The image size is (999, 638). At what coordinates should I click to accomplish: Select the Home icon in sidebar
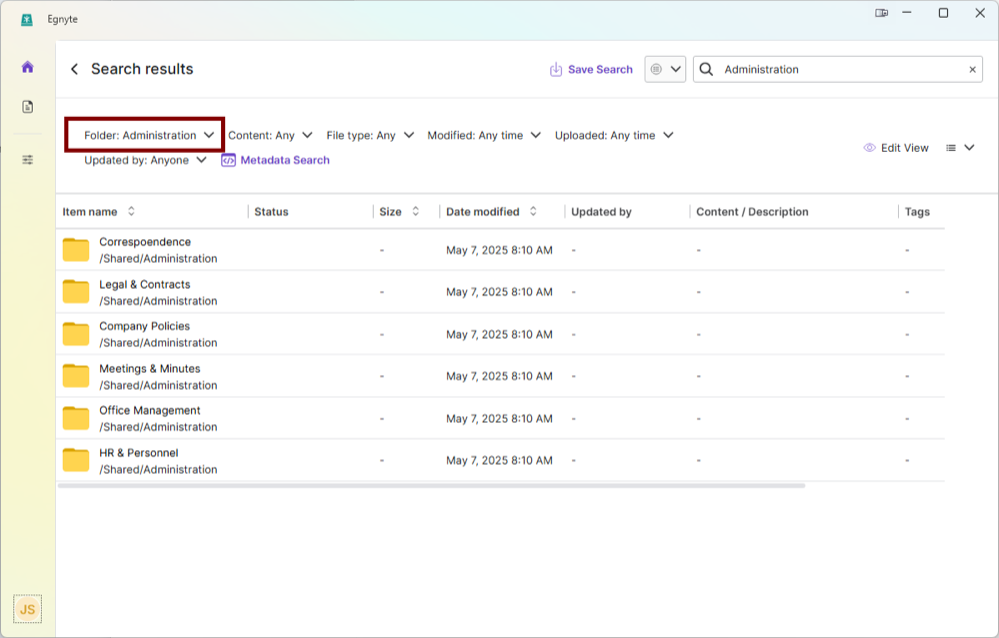pos(27,66)
